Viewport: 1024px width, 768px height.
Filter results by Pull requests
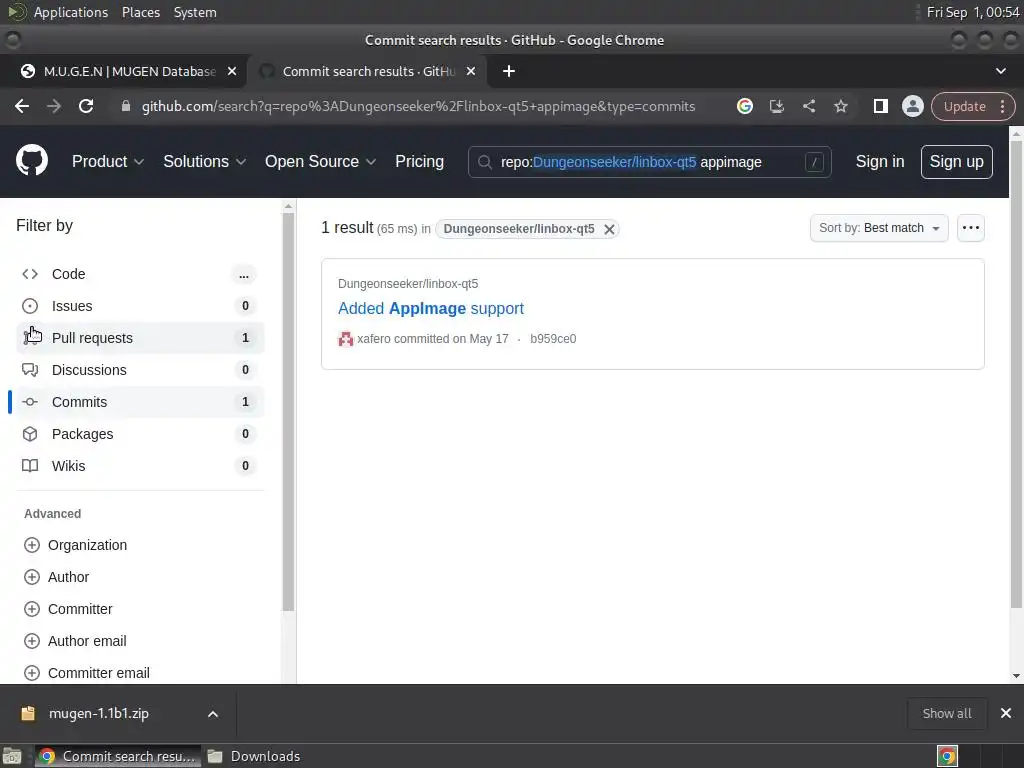point(140,338)
